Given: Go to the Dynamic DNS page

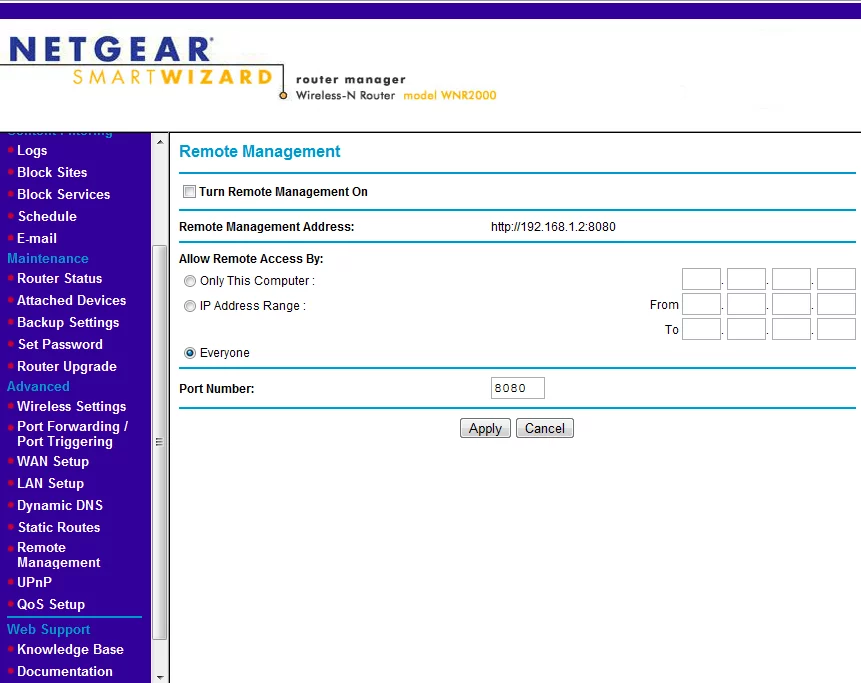Looking at the screenshot, I should click(60, 505).
